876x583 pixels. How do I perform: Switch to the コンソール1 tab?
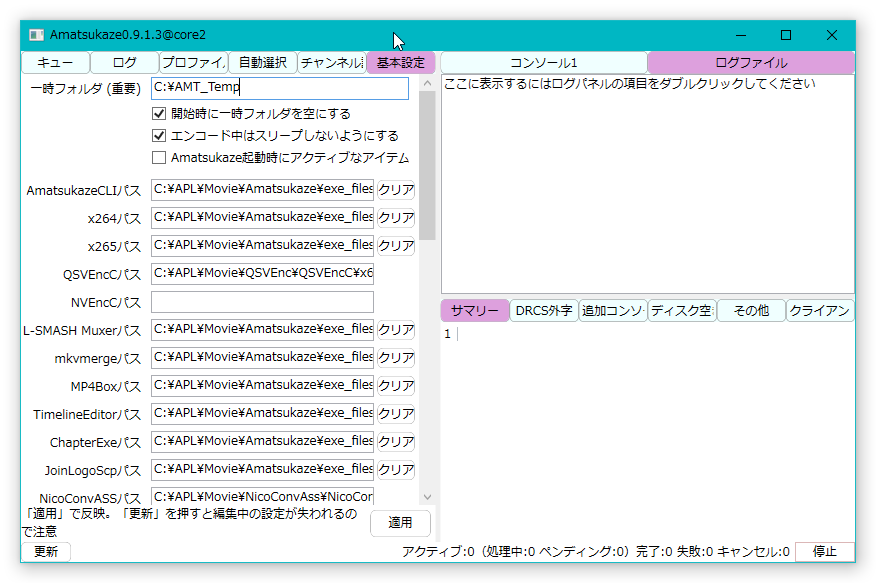(544, 63)
